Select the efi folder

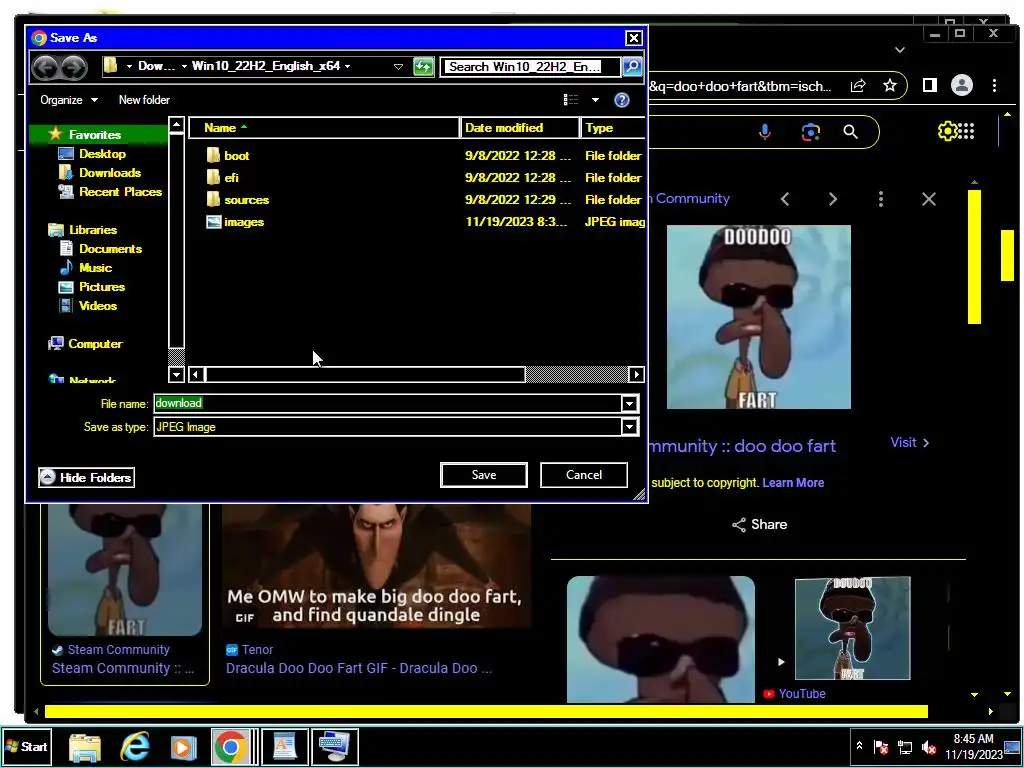231,178
